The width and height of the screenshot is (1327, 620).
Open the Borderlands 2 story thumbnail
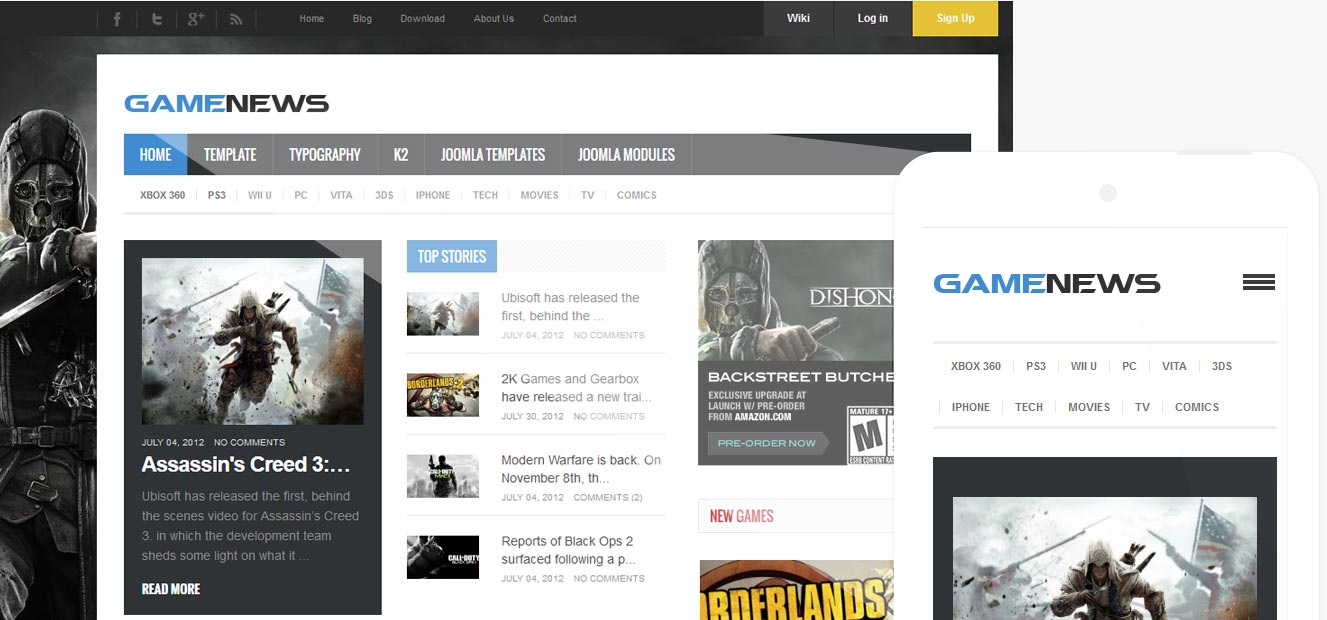coord(442,395)
